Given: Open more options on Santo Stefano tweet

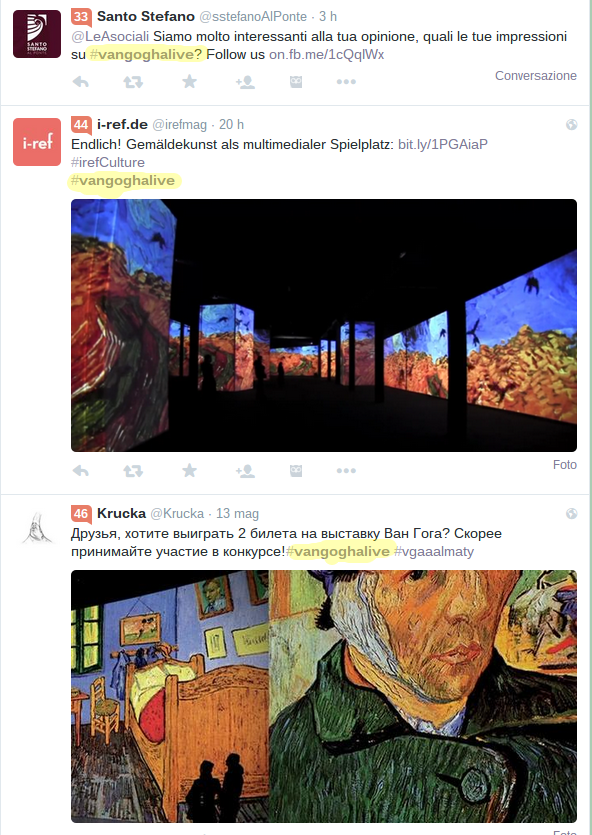Looking at the screenshot, I should tap(346, 82).
